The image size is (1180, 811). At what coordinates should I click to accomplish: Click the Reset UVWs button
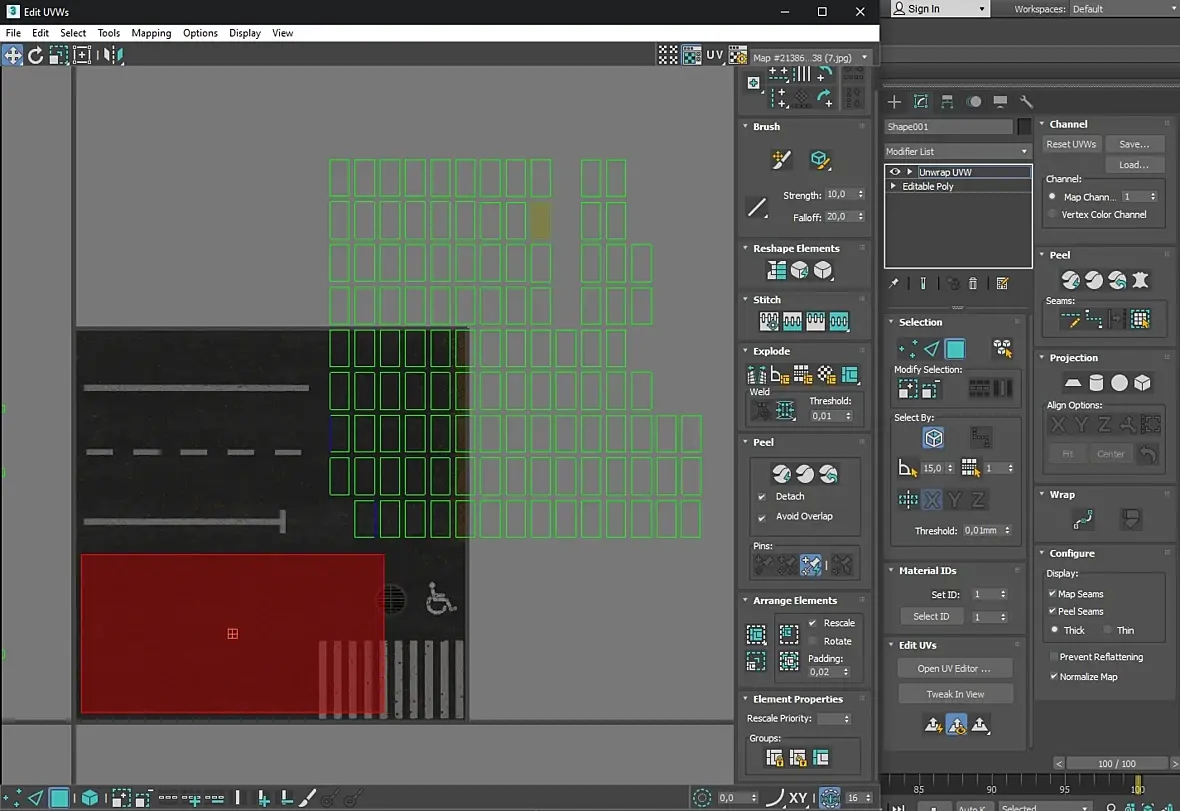coord(1071,144)
